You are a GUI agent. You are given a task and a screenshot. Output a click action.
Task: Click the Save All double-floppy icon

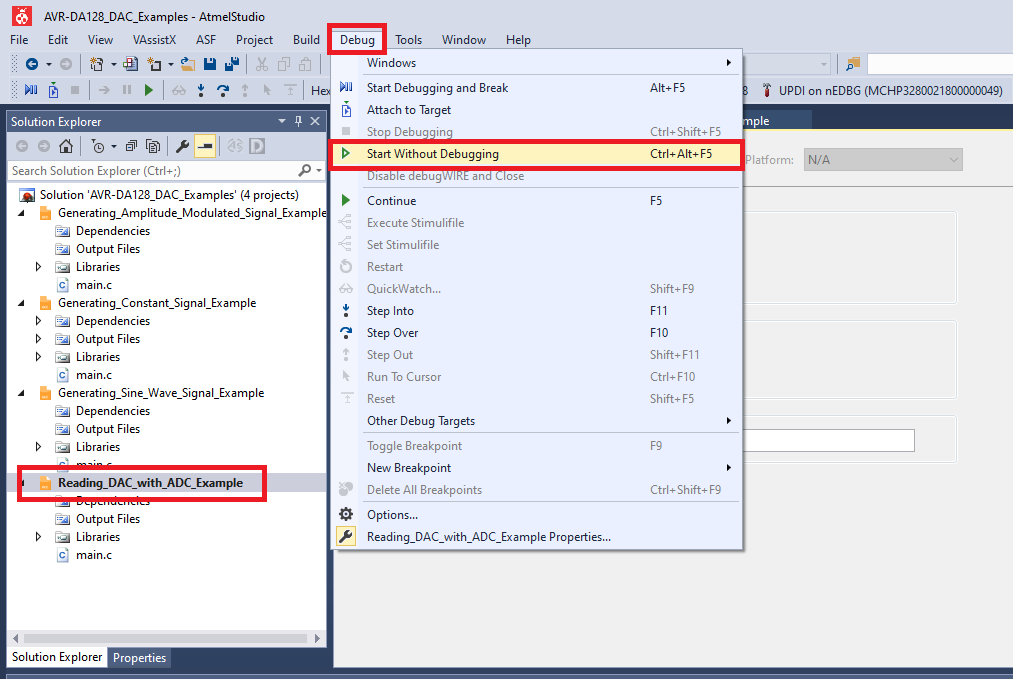coord(232,64)
